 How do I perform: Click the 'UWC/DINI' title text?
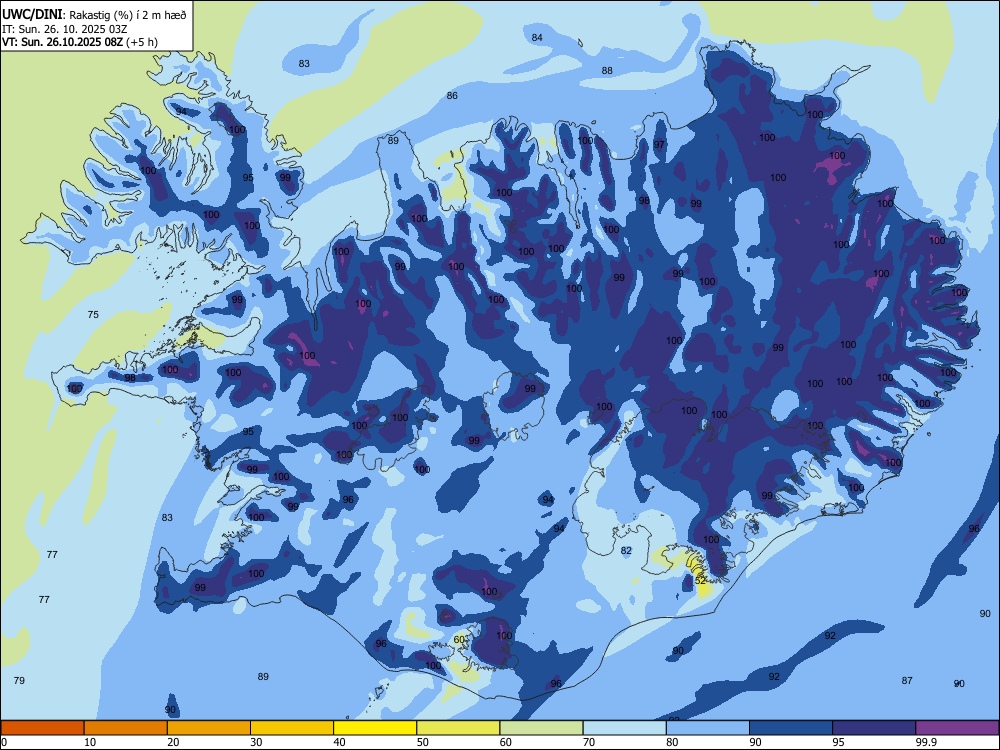click(x=31, y=14)
